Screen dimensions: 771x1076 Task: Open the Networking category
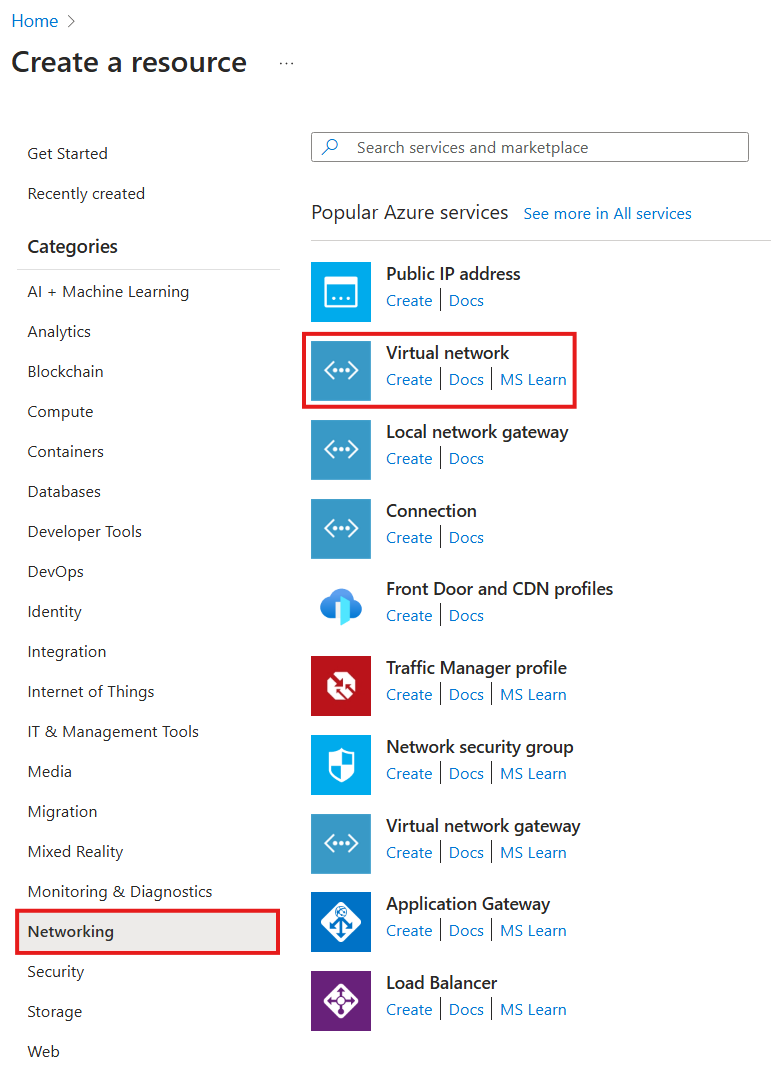pyautogui.click(x=70, y=931)
